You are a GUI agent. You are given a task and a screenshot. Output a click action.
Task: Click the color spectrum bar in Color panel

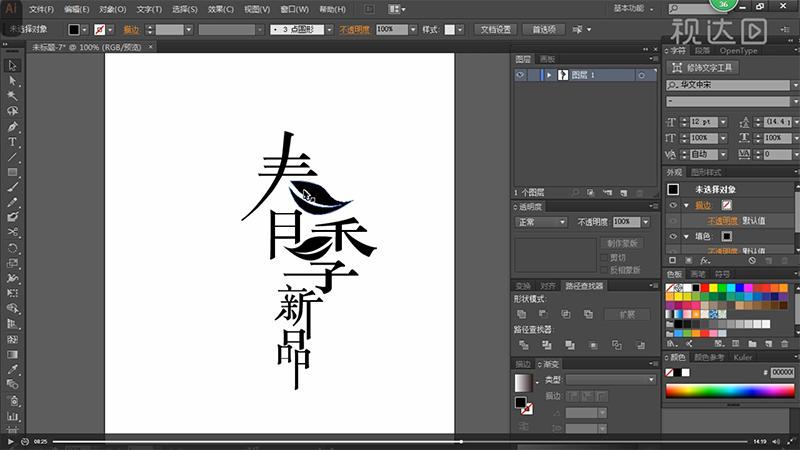coord(730,390)
